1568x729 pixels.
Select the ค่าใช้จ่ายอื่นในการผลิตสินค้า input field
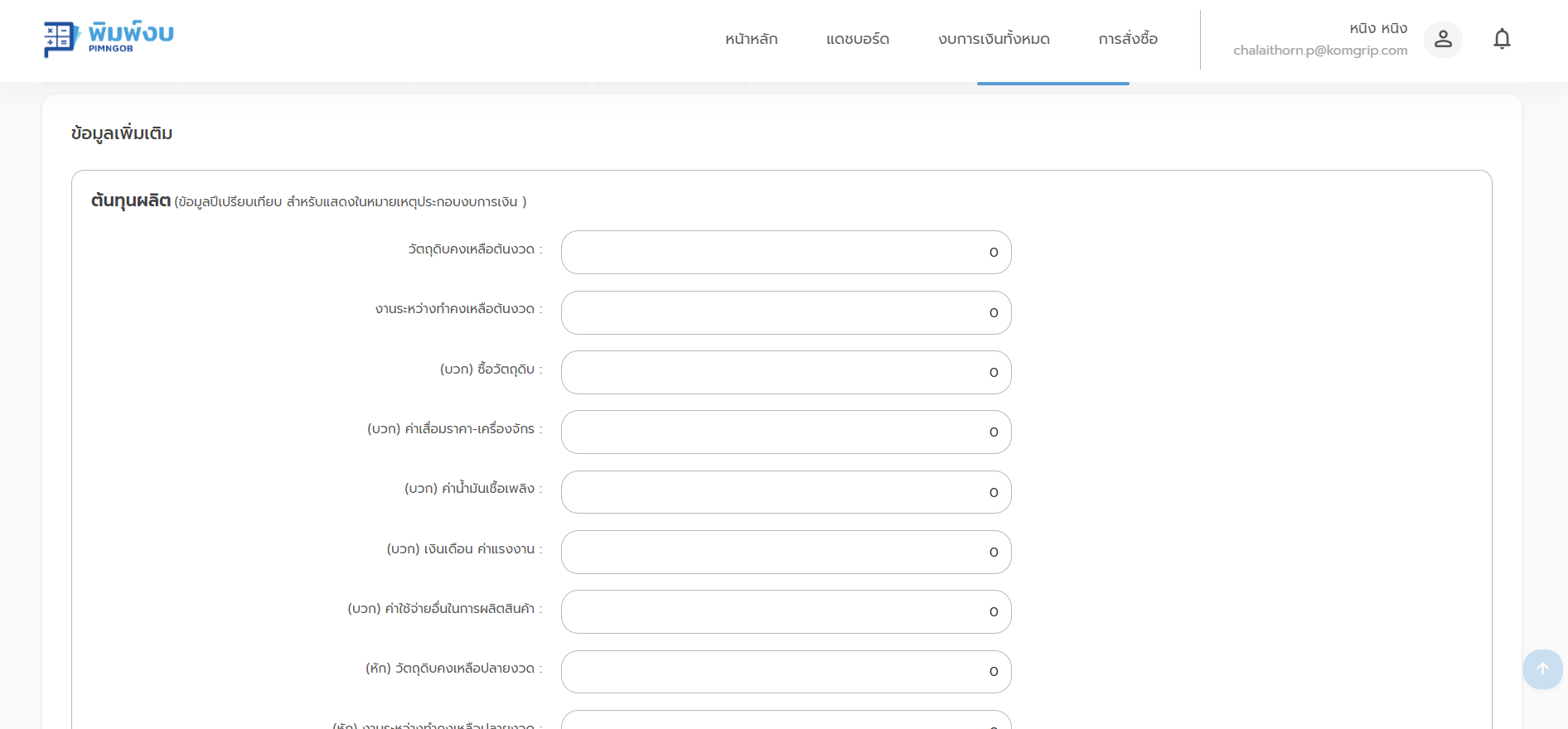[786, 612]
